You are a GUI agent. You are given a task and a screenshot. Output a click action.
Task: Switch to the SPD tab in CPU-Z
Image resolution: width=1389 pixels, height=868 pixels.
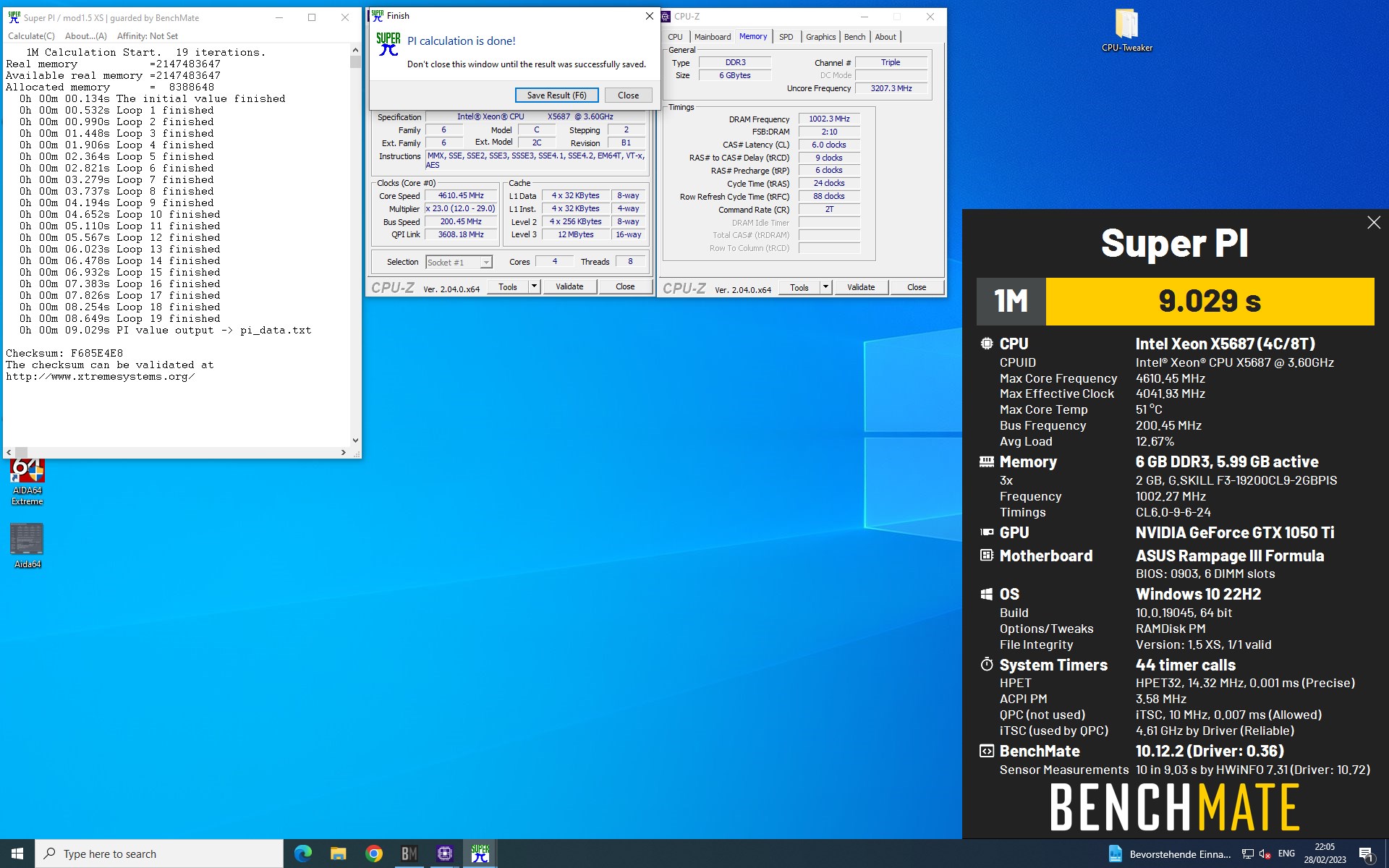pos(786,37)
